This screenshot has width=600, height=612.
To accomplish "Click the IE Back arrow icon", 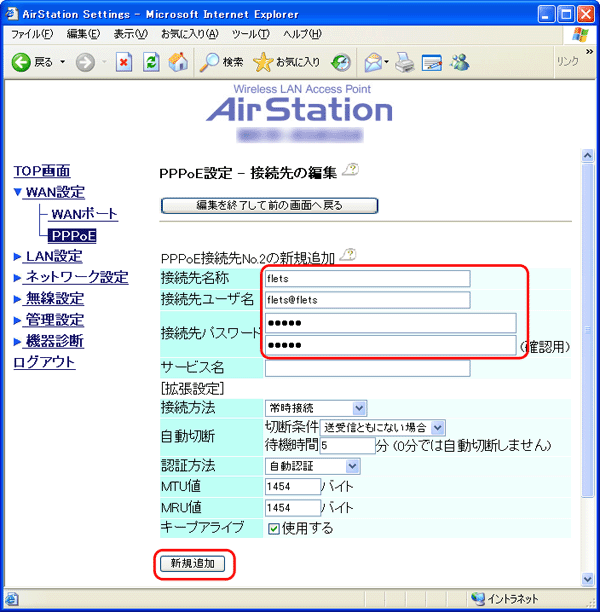I will coord(21,62).
